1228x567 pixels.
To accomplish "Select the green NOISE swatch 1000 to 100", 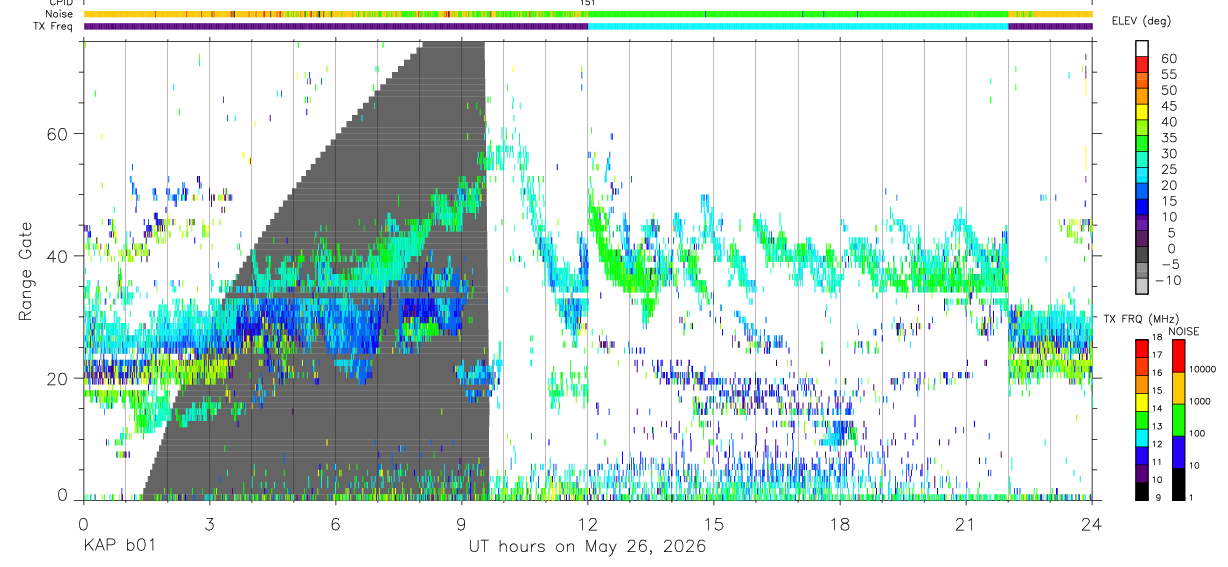I will [x=1178, y=420].
